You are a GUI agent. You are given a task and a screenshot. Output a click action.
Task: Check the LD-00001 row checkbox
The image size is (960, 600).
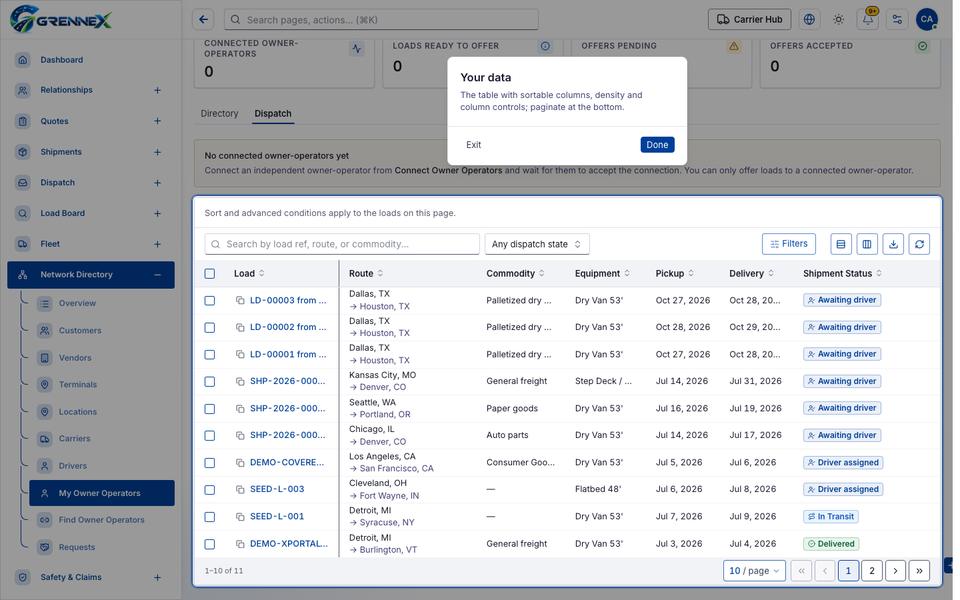pos(210,354)
